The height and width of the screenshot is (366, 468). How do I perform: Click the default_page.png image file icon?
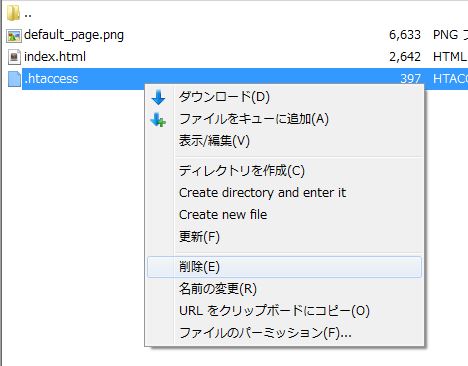[x=14, y=36]
